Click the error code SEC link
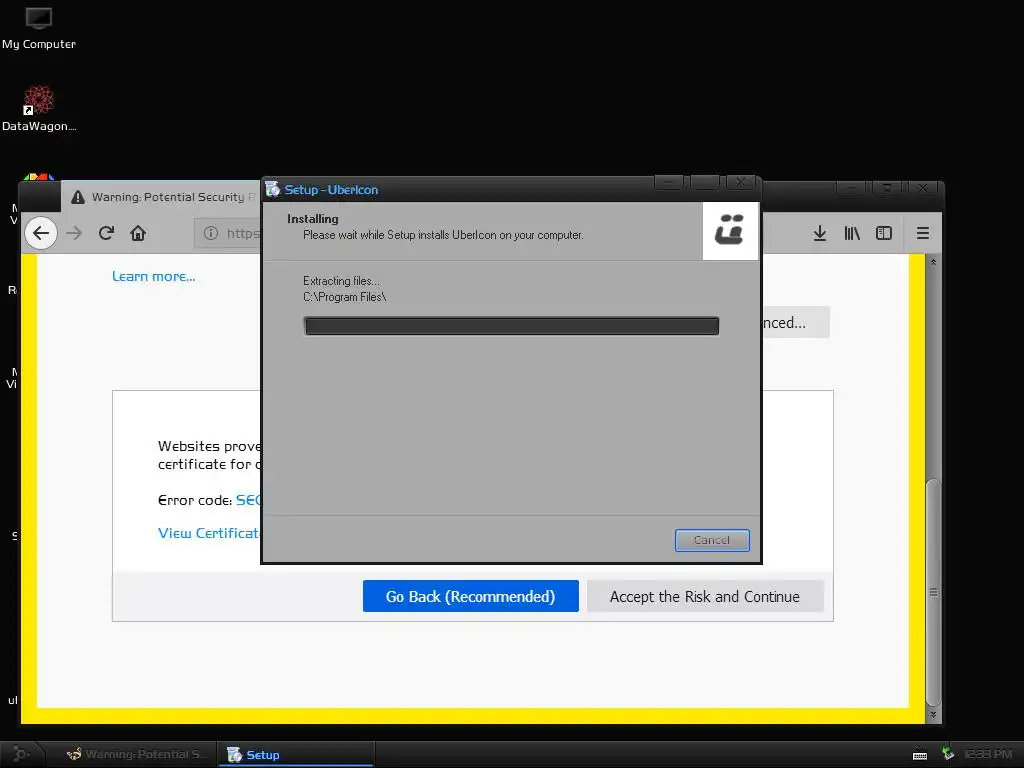 point(248,500)
